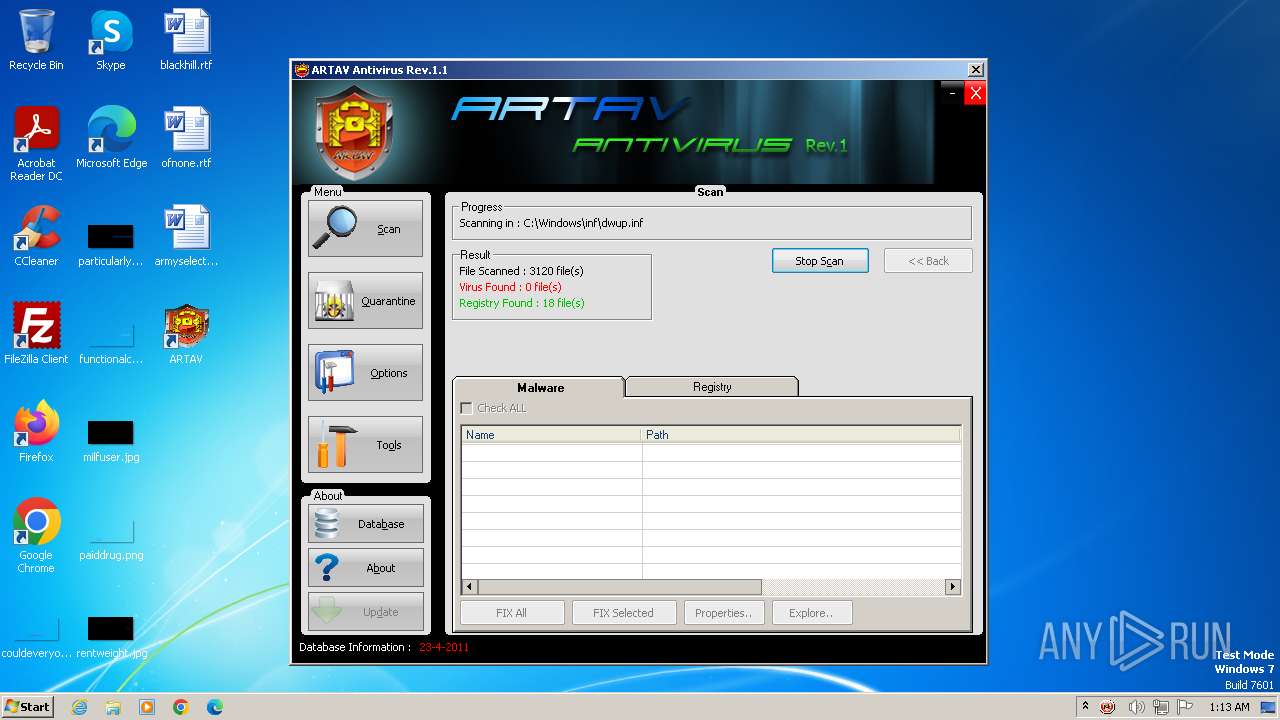
Task: Switch to the Registry tab
Action: [x=712, y=387]
